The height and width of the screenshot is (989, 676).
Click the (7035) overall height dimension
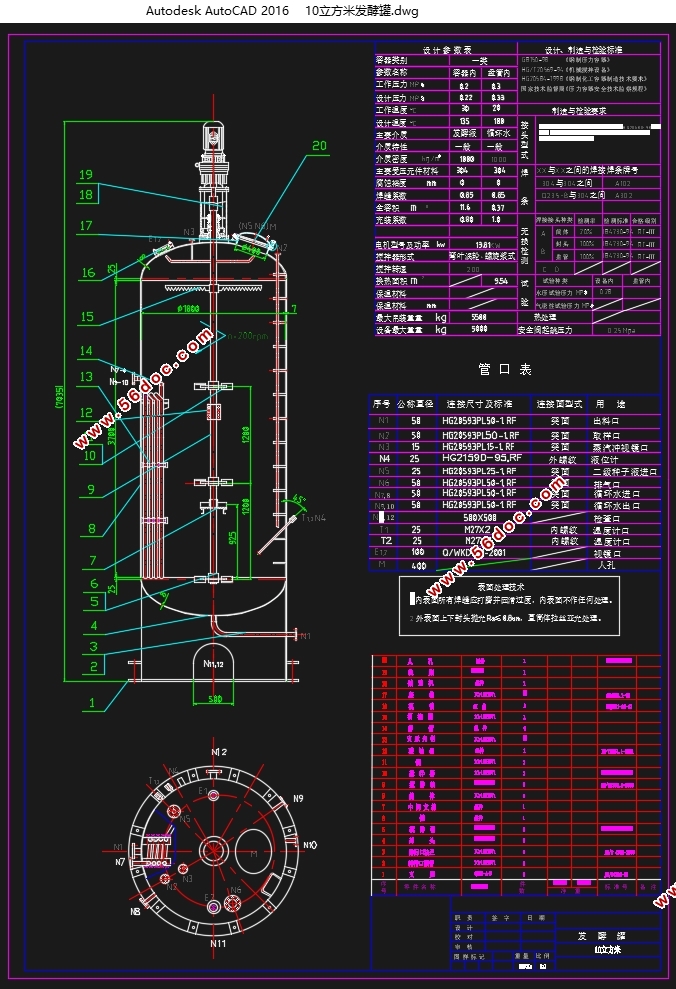pyautogui.click(x=59, y=397)
